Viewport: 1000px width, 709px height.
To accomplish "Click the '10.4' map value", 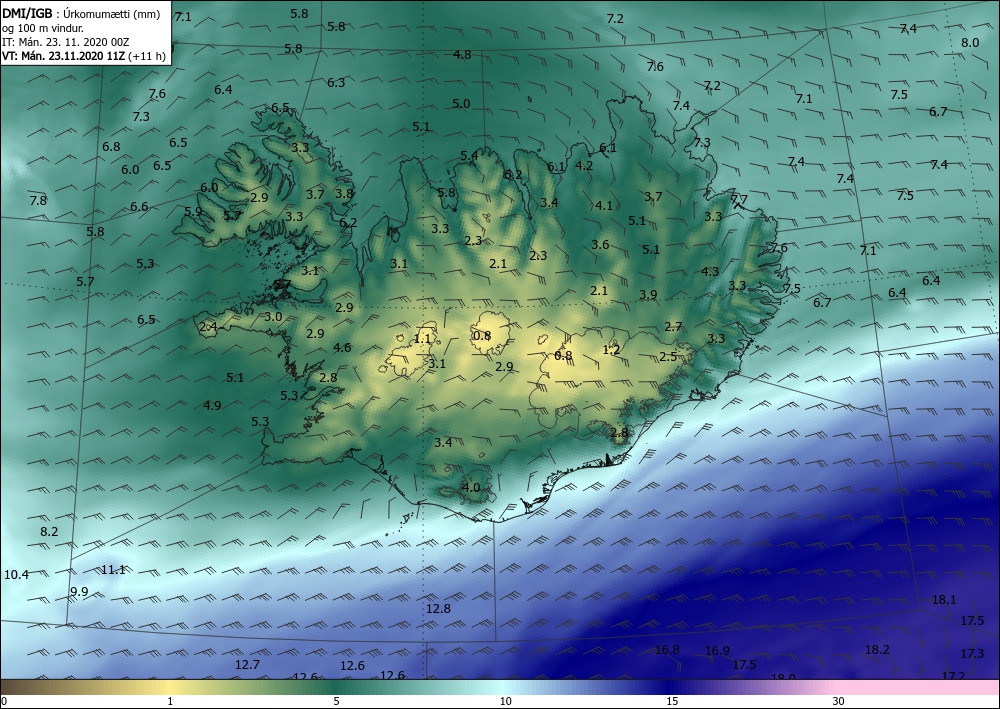I will pyautogui.click(x=16, y=574).
